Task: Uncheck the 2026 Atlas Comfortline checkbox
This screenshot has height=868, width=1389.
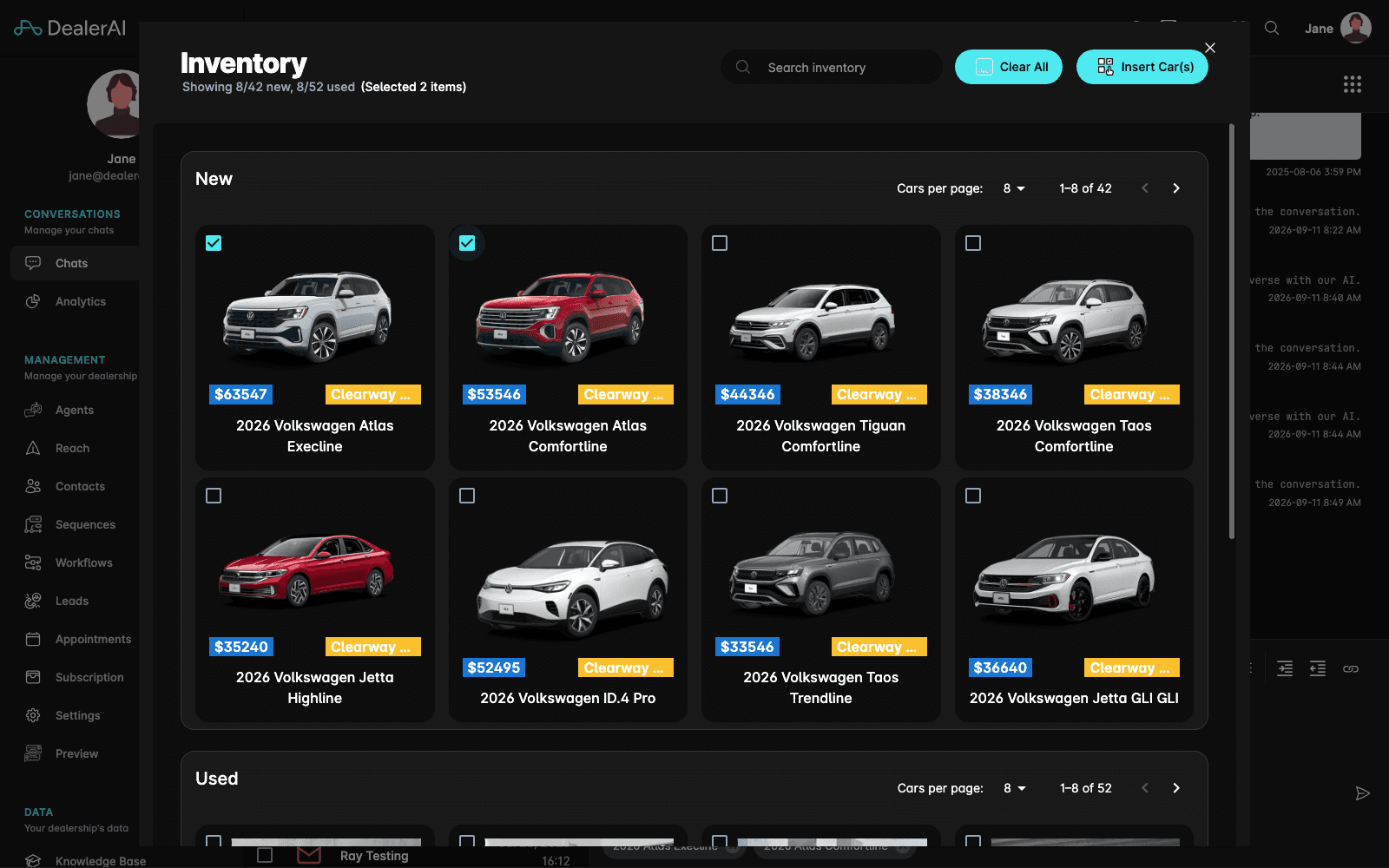Action: tap(467, 243)
